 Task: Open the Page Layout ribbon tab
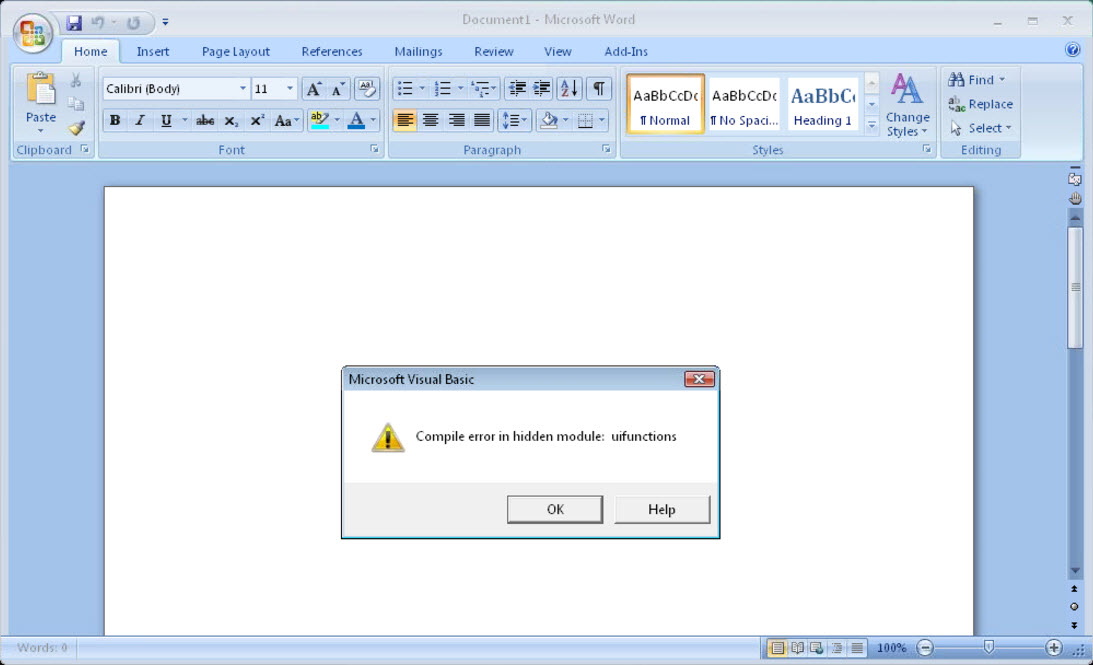(236, 52)
